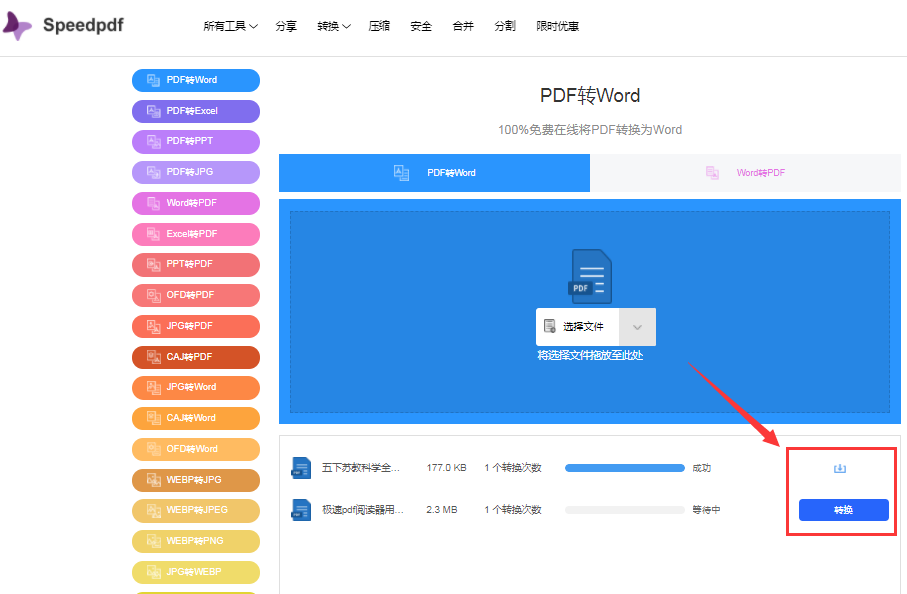Click the Word转PDF tab icon
Viewport: 907px width, 594px height.
[712, 173]
